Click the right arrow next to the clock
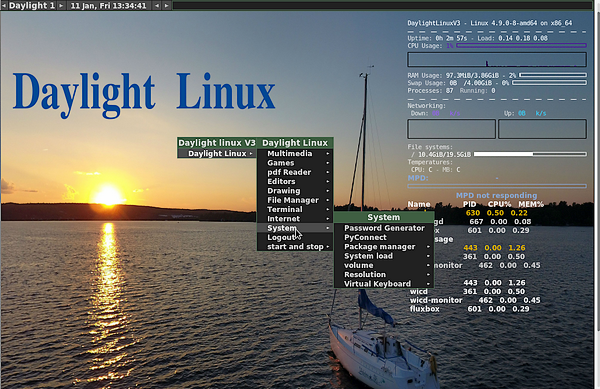Image resolution: width=600 pixels, height=389 pixels. pyautogui.click(x=166, y=6)
